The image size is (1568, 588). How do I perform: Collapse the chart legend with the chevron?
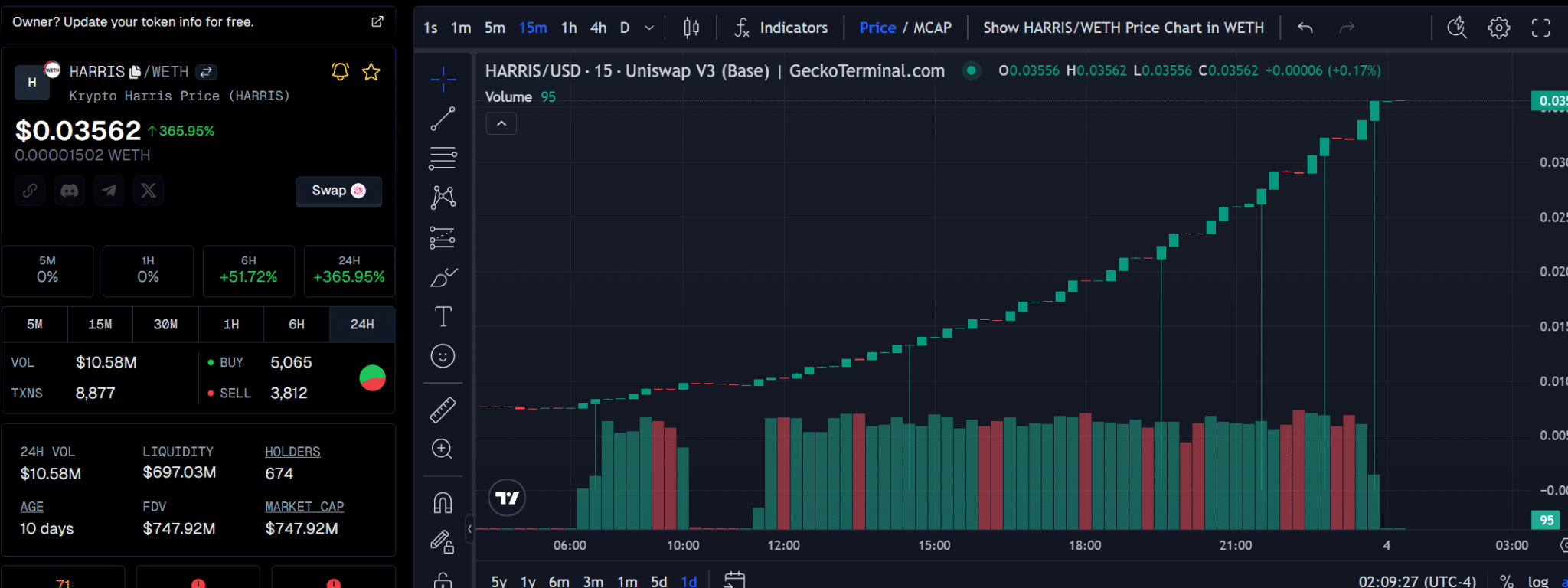tap(501, 123)
